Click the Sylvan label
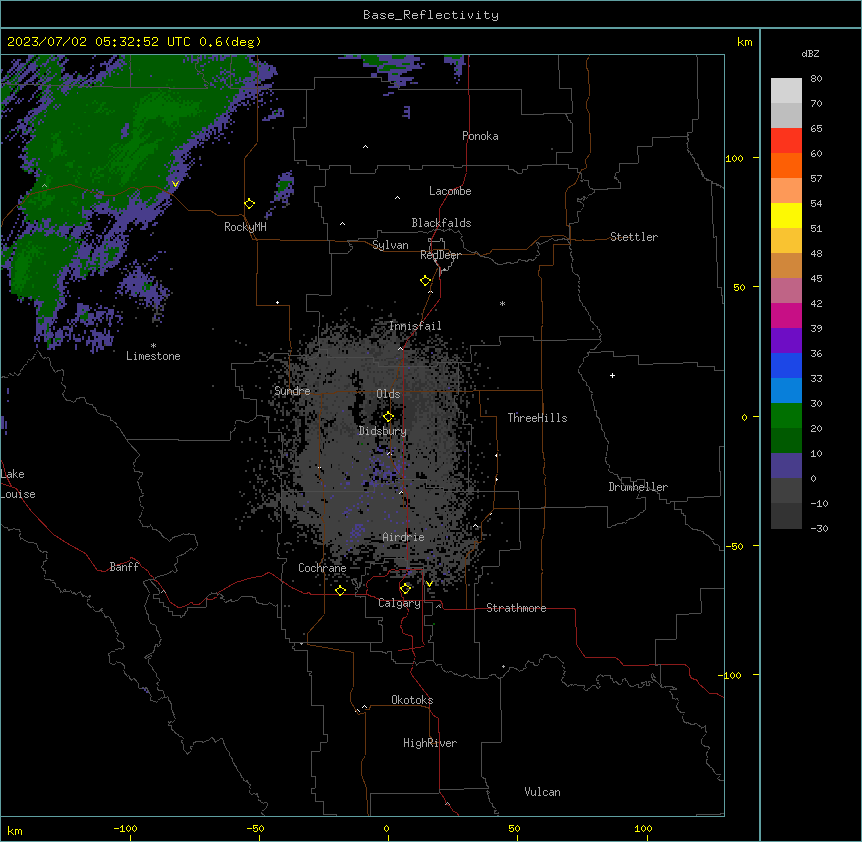Viewport: 862px width, 842px height. [390, 245]
